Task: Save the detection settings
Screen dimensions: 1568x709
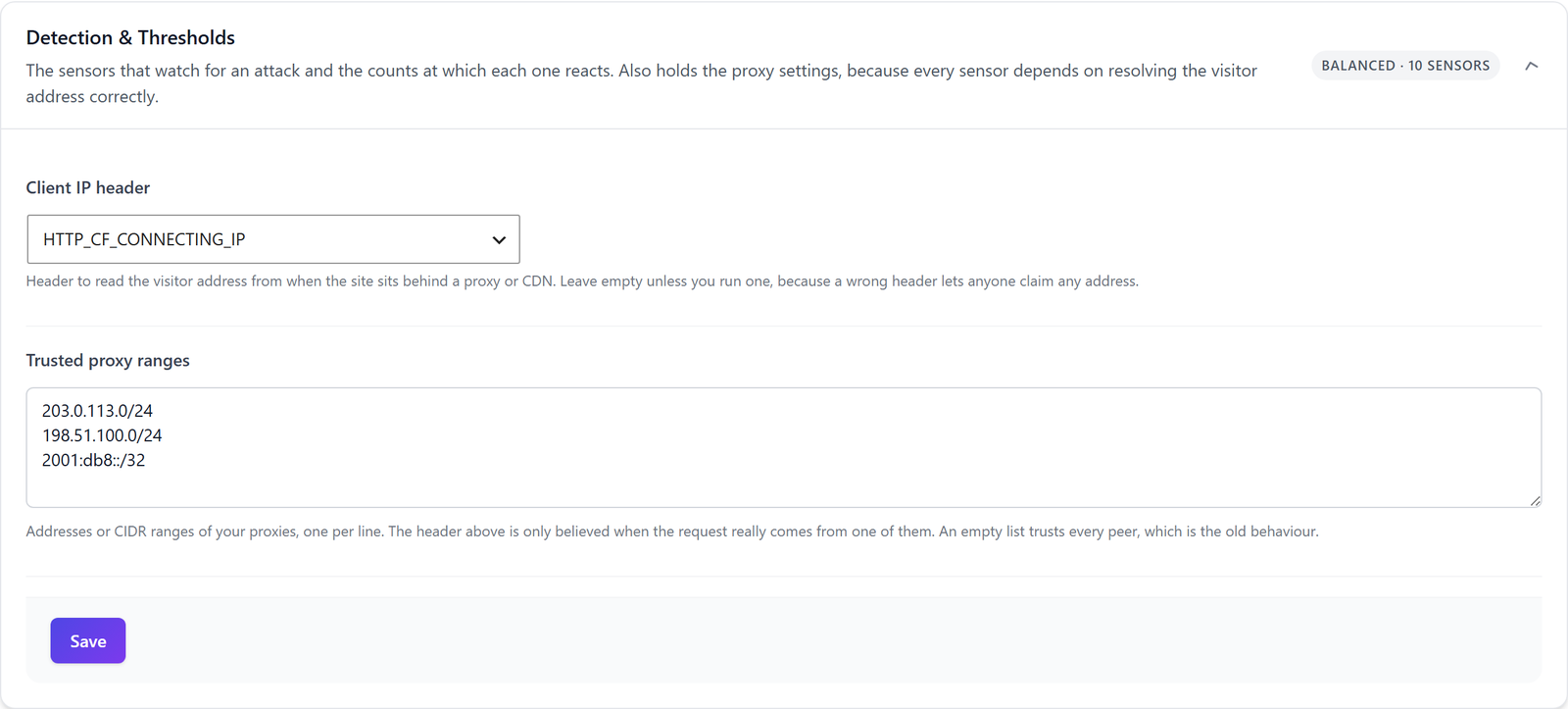Action: pos(88,640)
